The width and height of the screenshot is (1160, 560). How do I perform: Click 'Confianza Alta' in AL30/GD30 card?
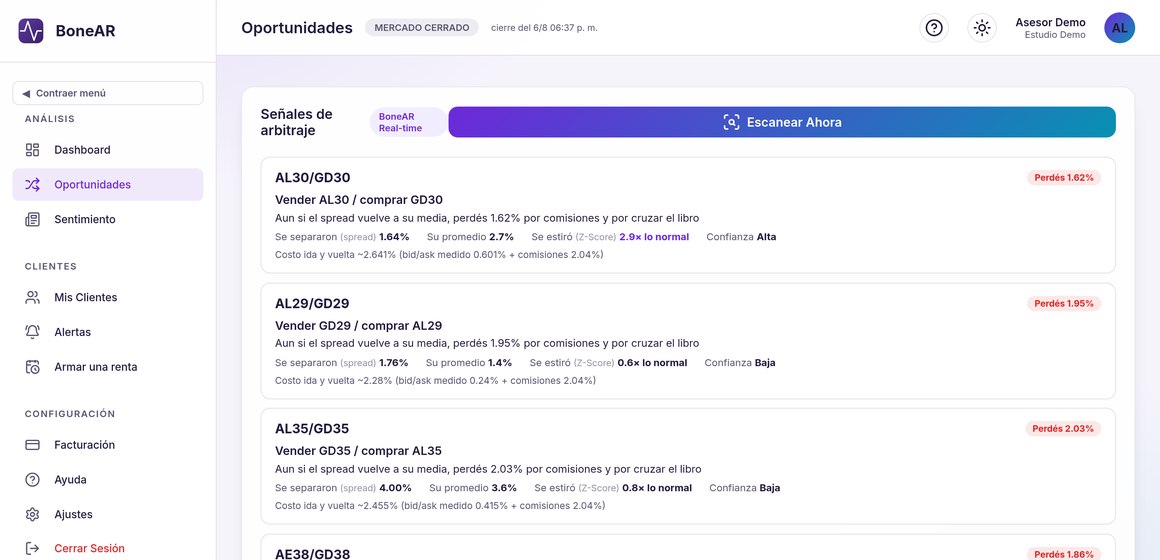click(x=741, y=237)
